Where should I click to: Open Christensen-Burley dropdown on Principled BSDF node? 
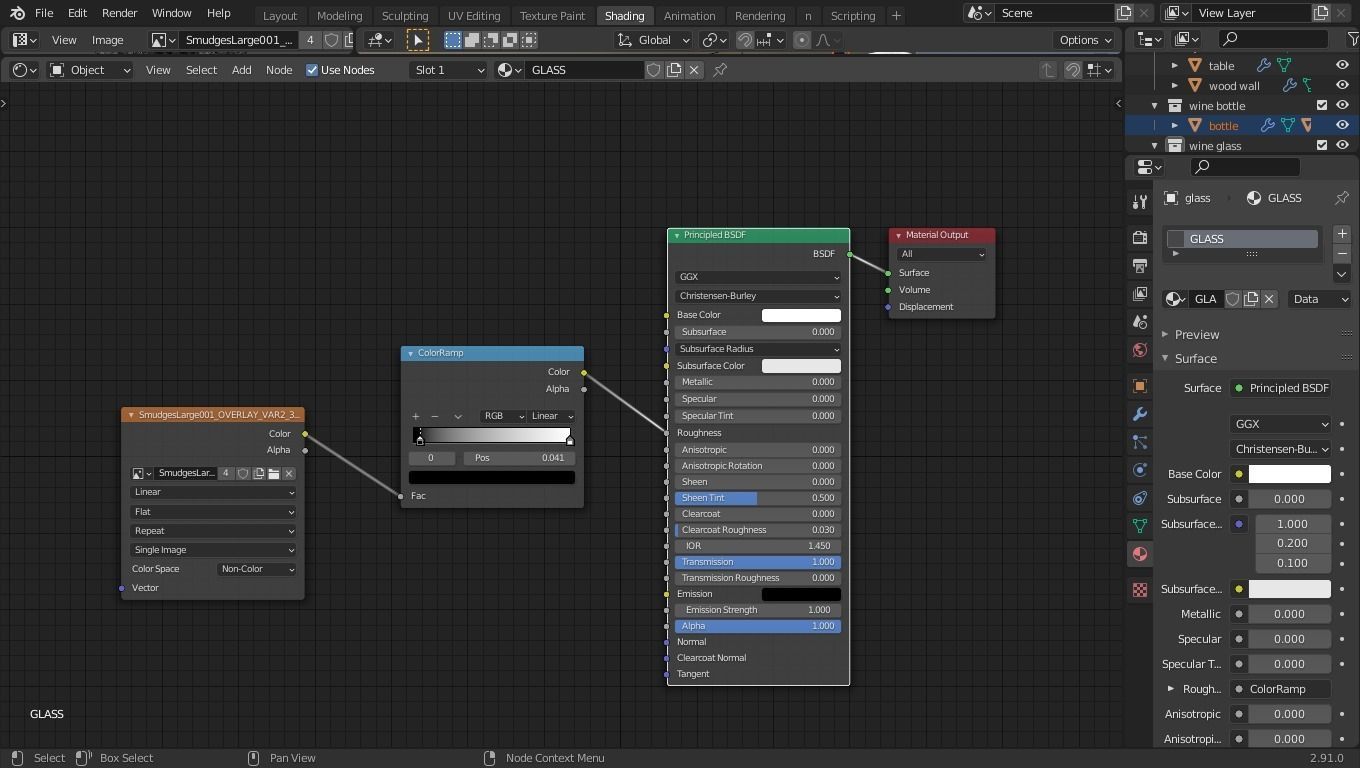(x=758, y=296)
